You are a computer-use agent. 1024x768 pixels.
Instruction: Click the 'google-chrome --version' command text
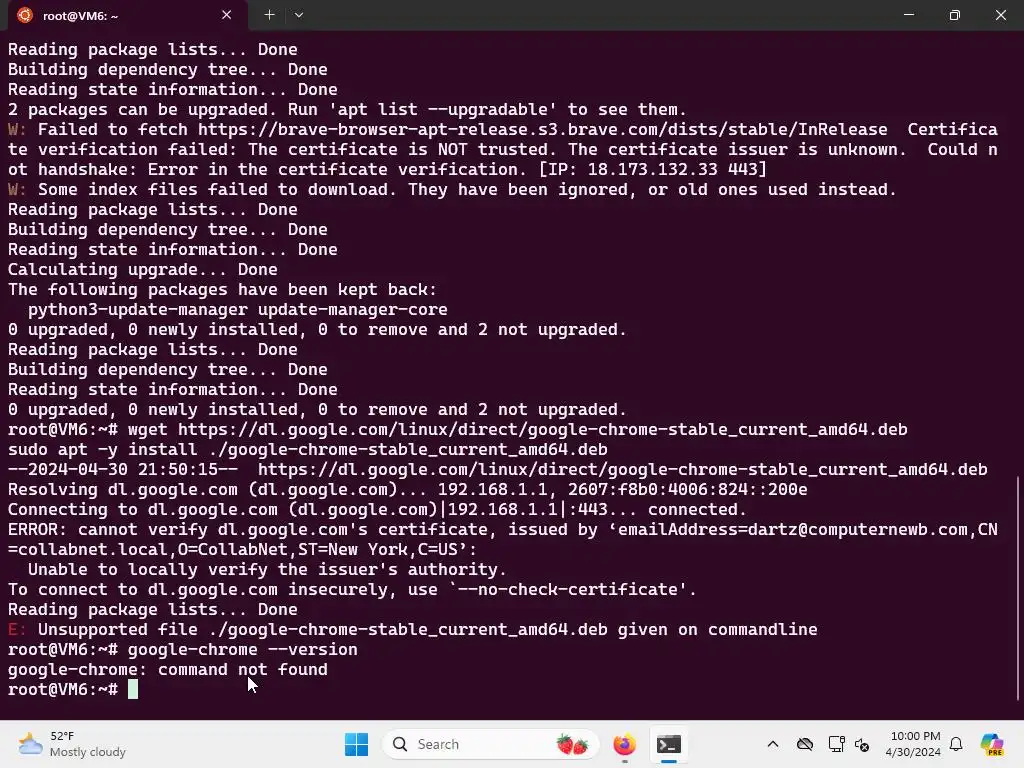243,649
